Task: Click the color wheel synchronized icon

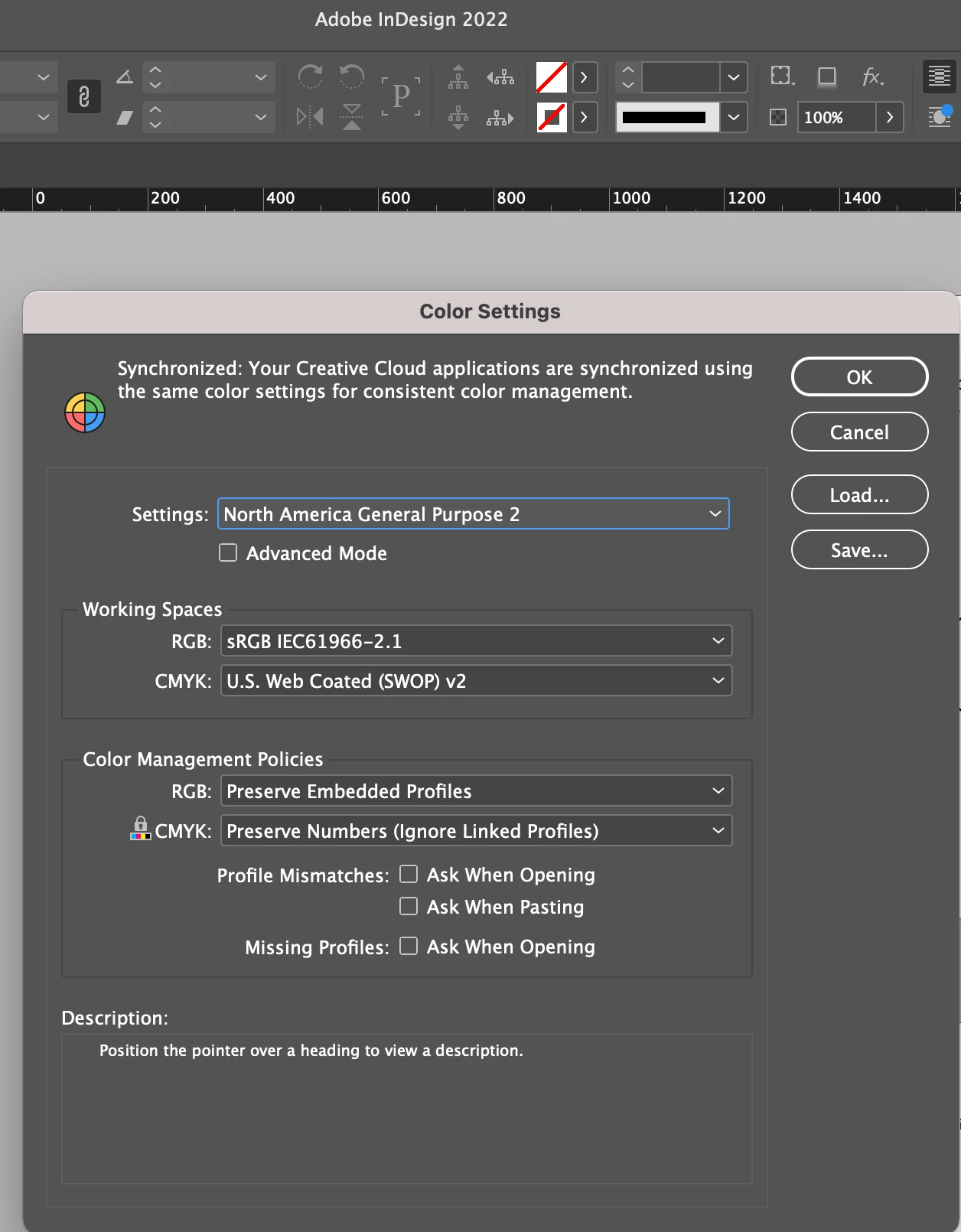Action: [x=85, y=412]
